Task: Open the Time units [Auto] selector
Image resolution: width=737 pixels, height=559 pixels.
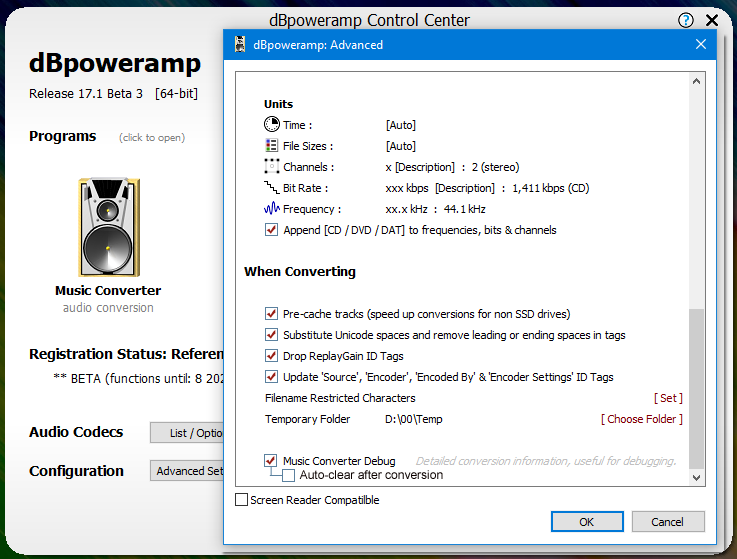Action: pos(400,125)
